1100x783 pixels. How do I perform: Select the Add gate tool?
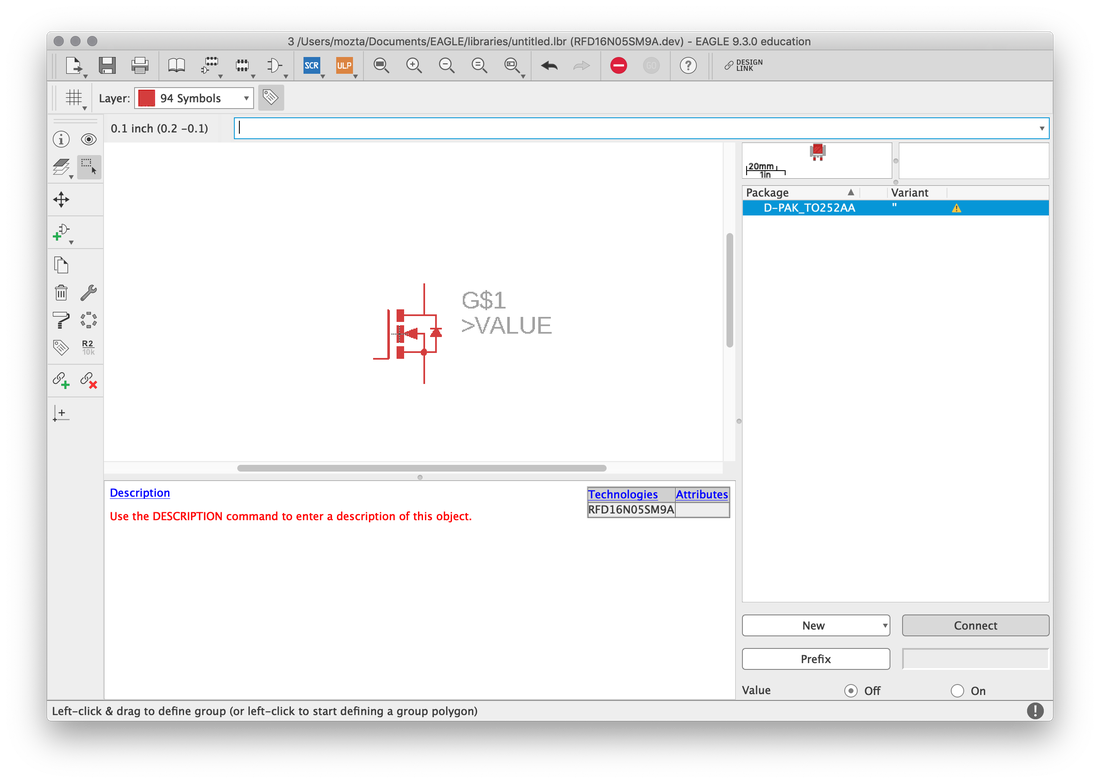tap(62, 233)
